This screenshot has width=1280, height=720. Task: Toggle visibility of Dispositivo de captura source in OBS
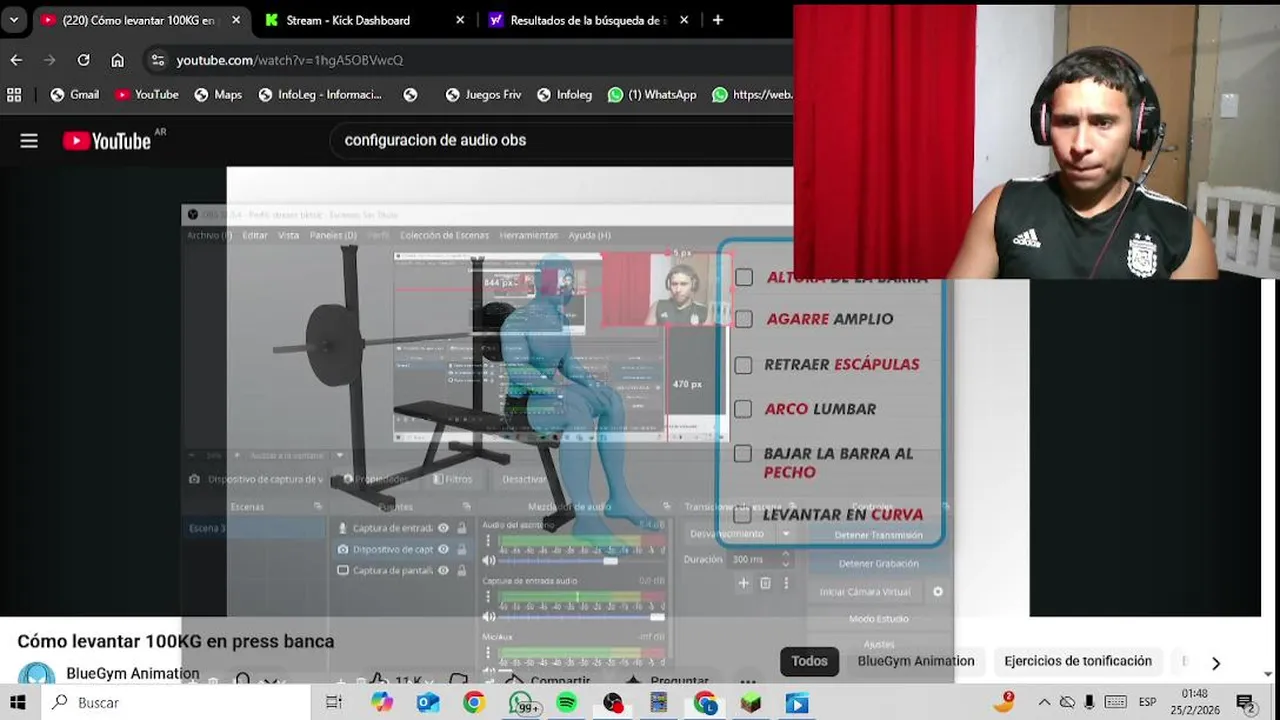(x=443, y=549)
